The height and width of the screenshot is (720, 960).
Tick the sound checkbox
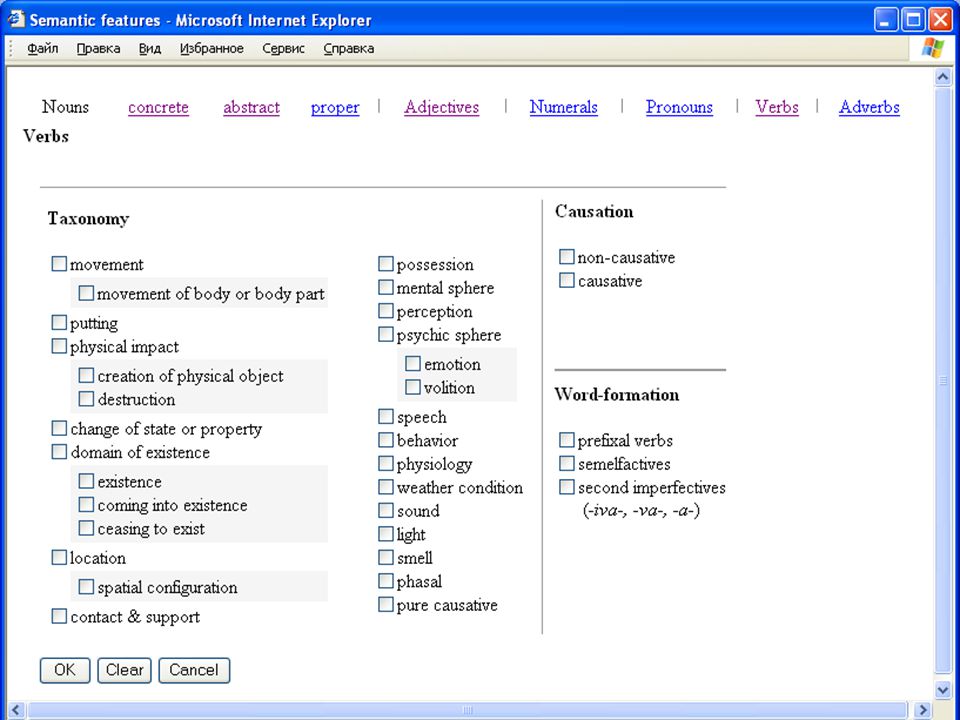click(x=386, y=510)
